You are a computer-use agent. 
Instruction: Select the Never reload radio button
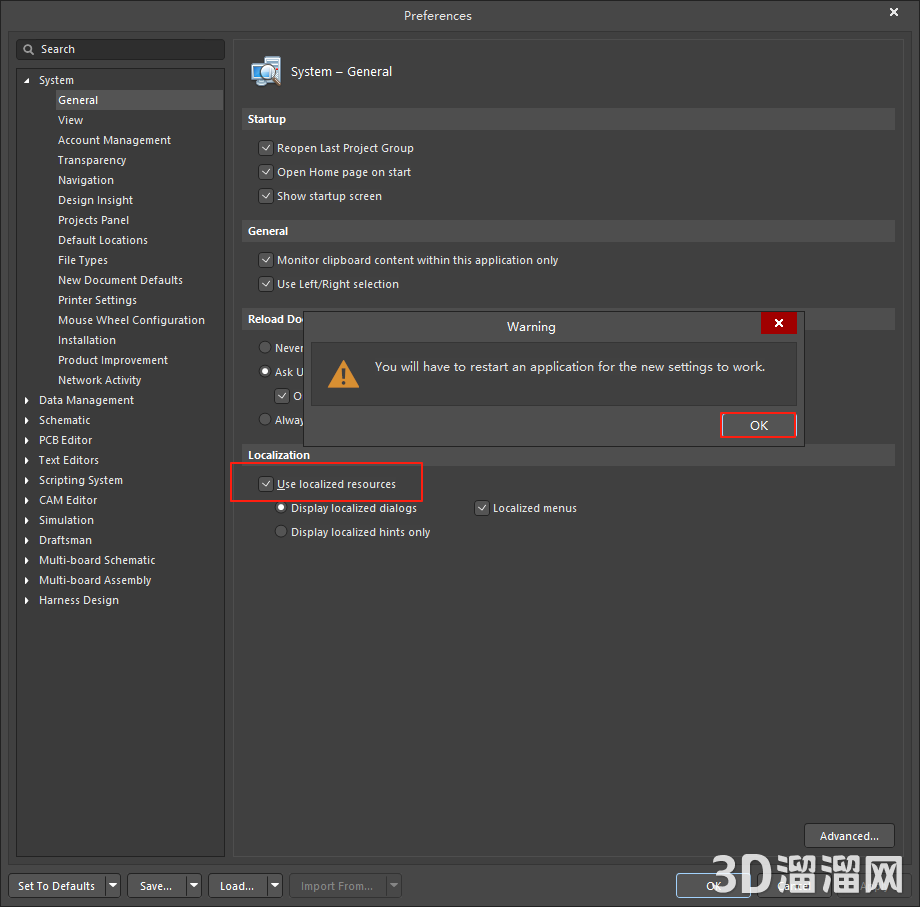tap(265, 347)
